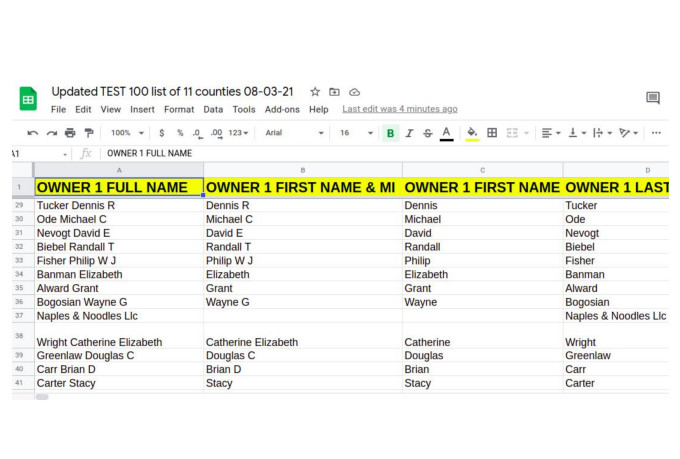Select the 'Catherine Elizabeth' cell
680x459 pixels.
pos(303,336)
